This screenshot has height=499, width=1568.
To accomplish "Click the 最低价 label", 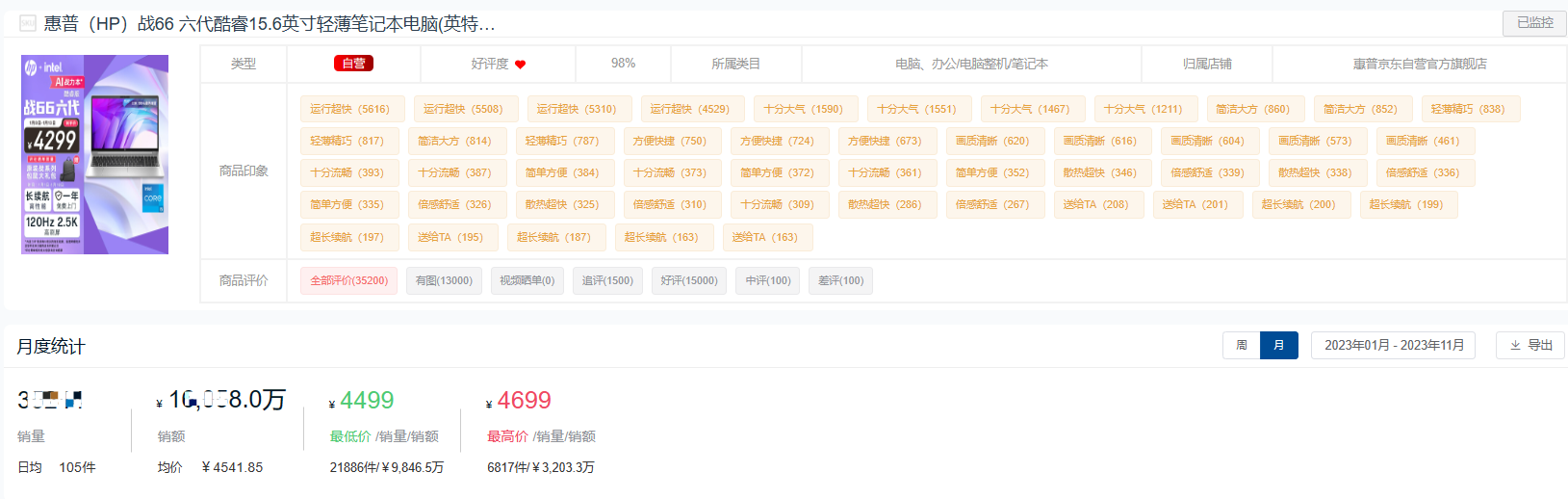I will tap(350, 436).
